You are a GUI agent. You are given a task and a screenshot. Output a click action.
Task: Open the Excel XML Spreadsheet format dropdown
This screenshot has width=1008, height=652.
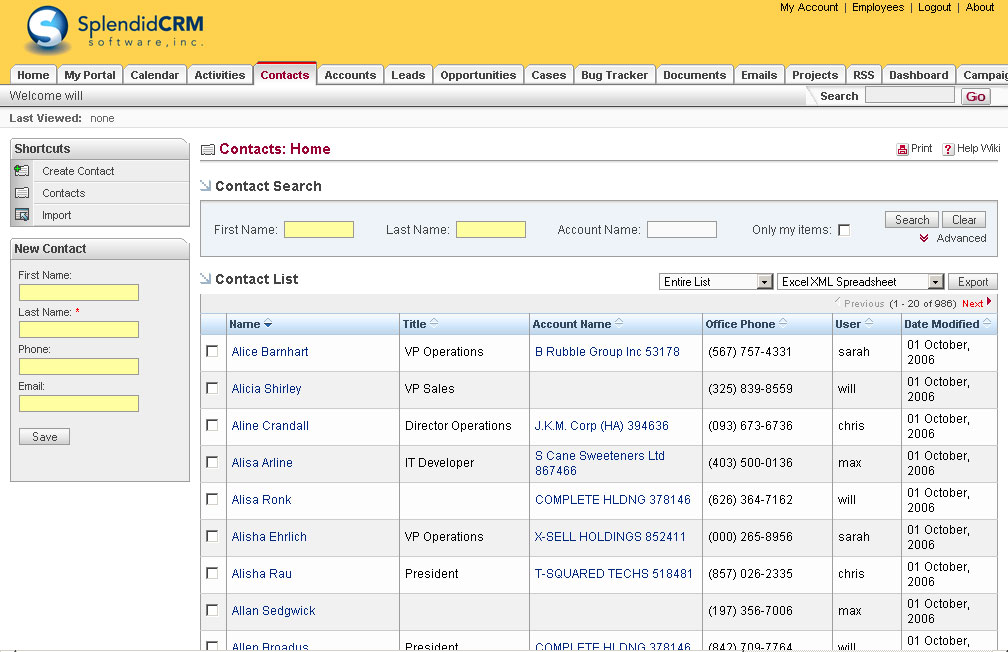(860, 282)
